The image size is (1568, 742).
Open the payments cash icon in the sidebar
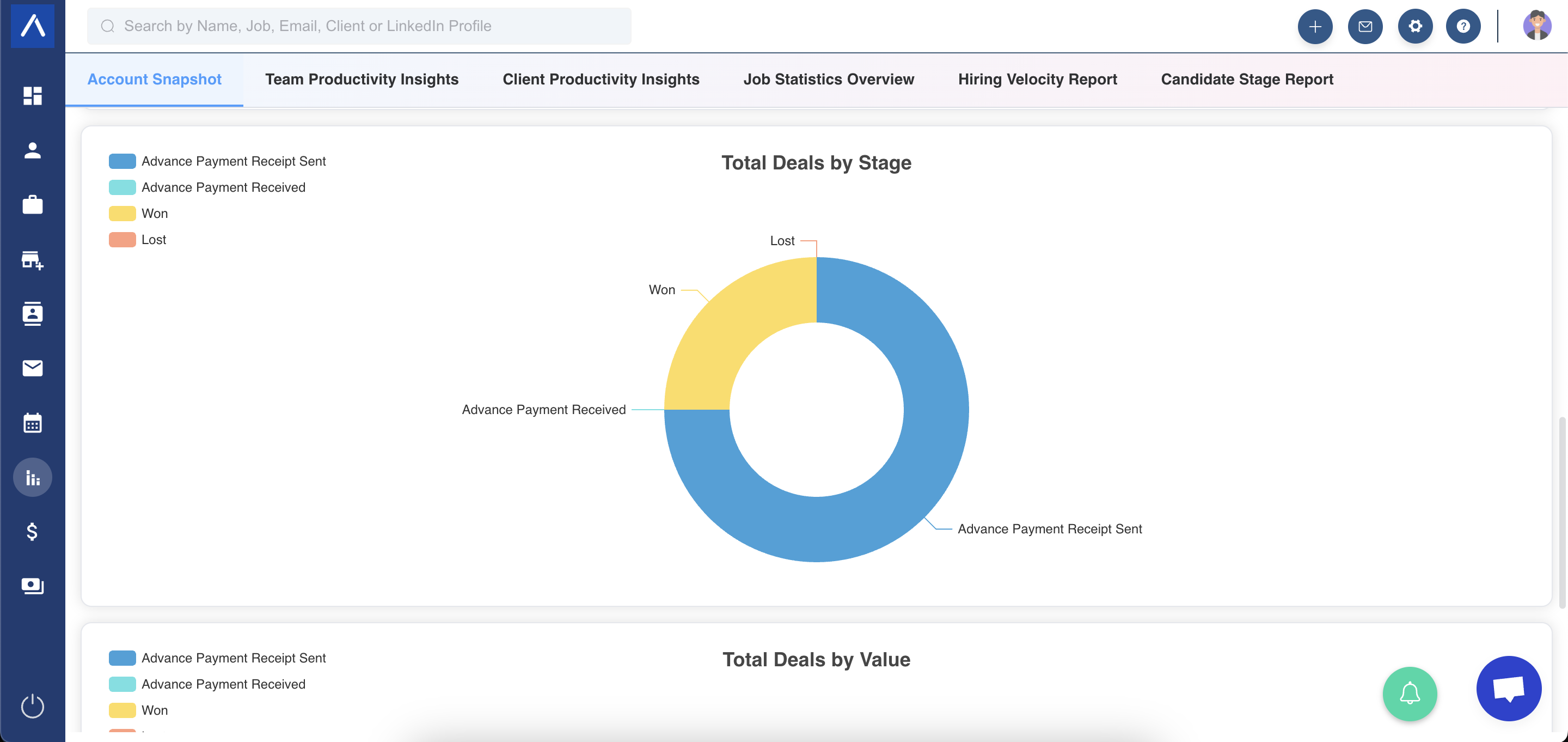pos(32,586)
